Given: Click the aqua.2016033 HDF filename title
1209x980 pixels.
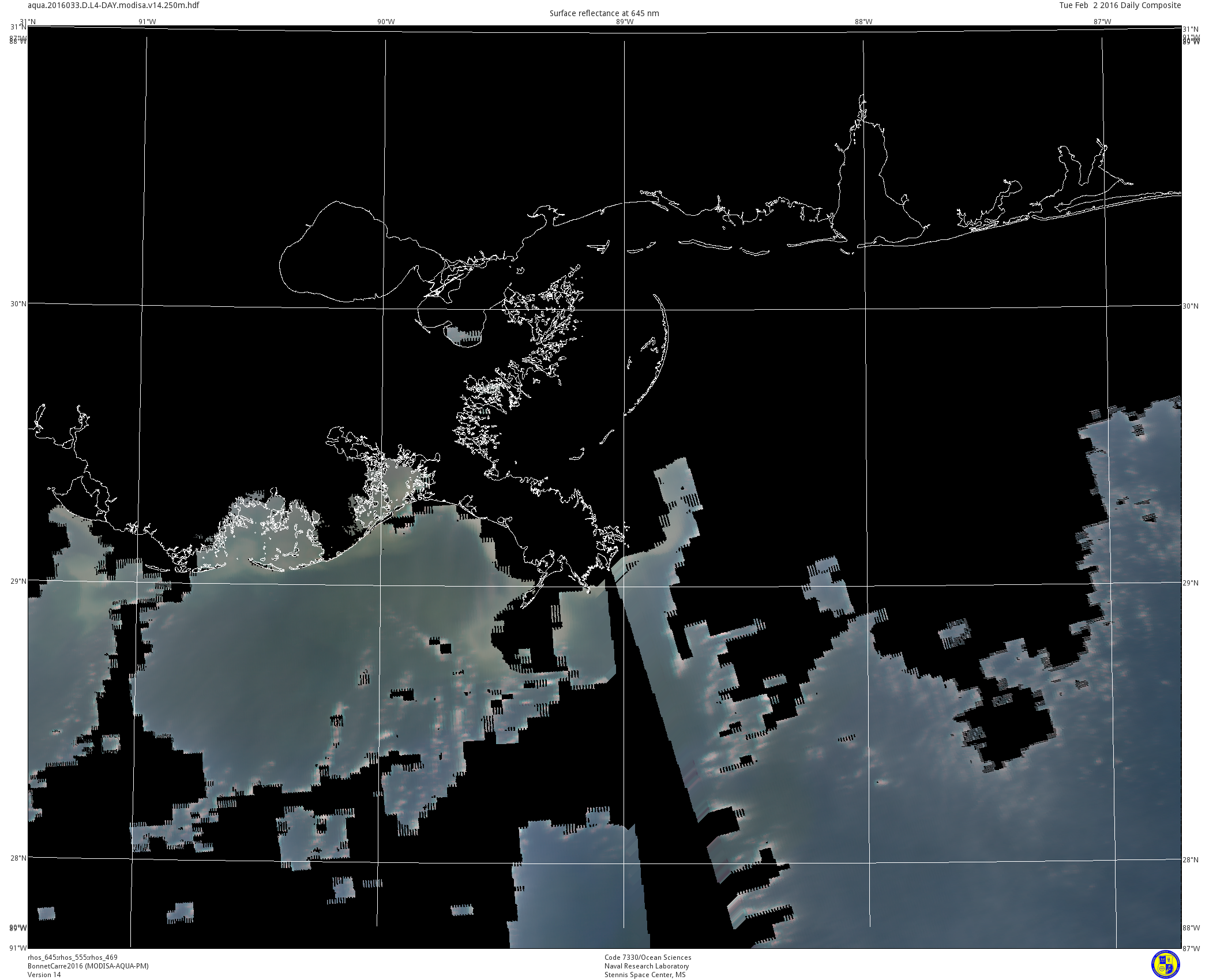Looking at the screenshot, I should (114, 5).
